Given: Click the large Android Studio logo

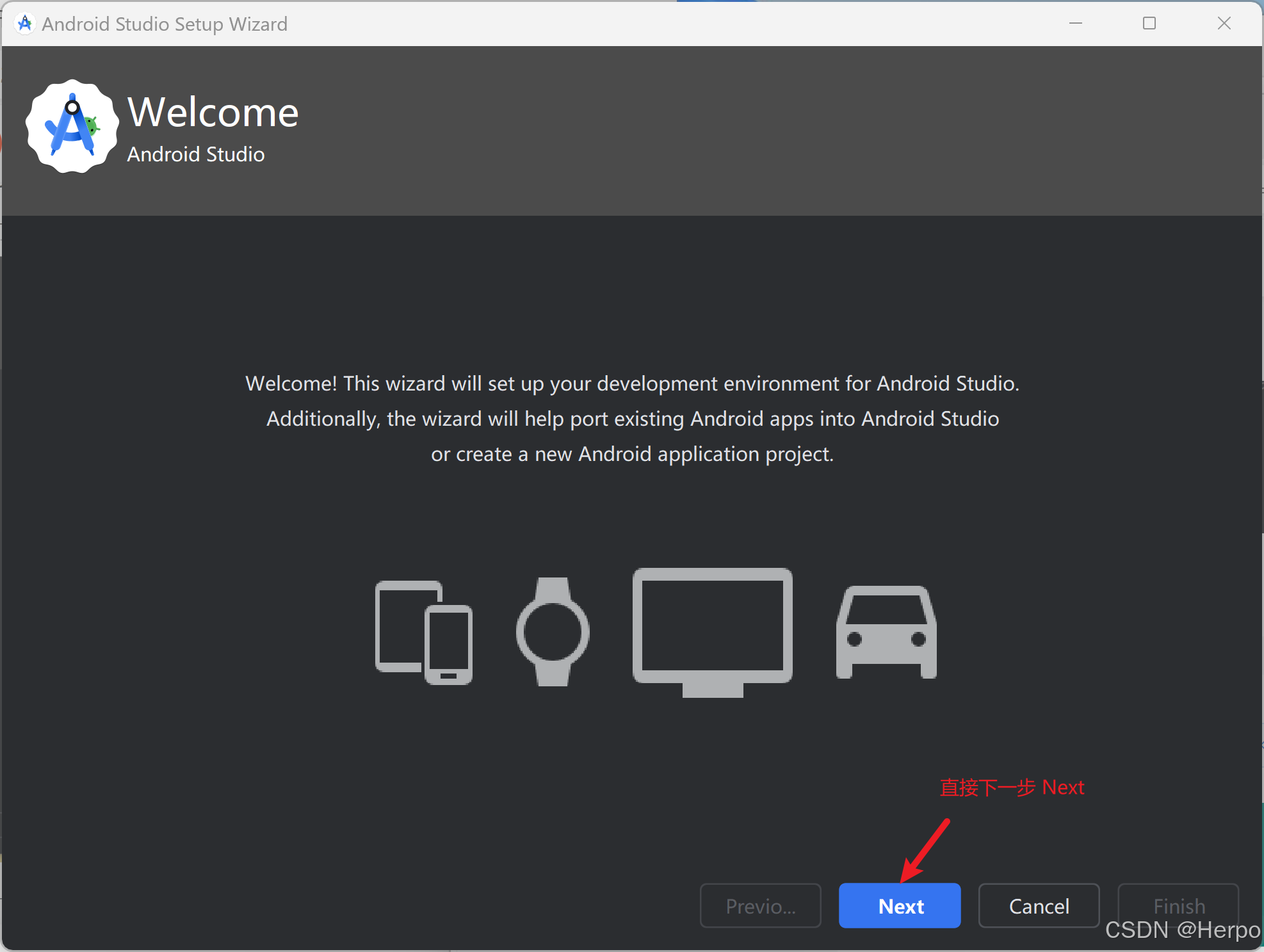Looking at the screenshot, I should [72, 126].
